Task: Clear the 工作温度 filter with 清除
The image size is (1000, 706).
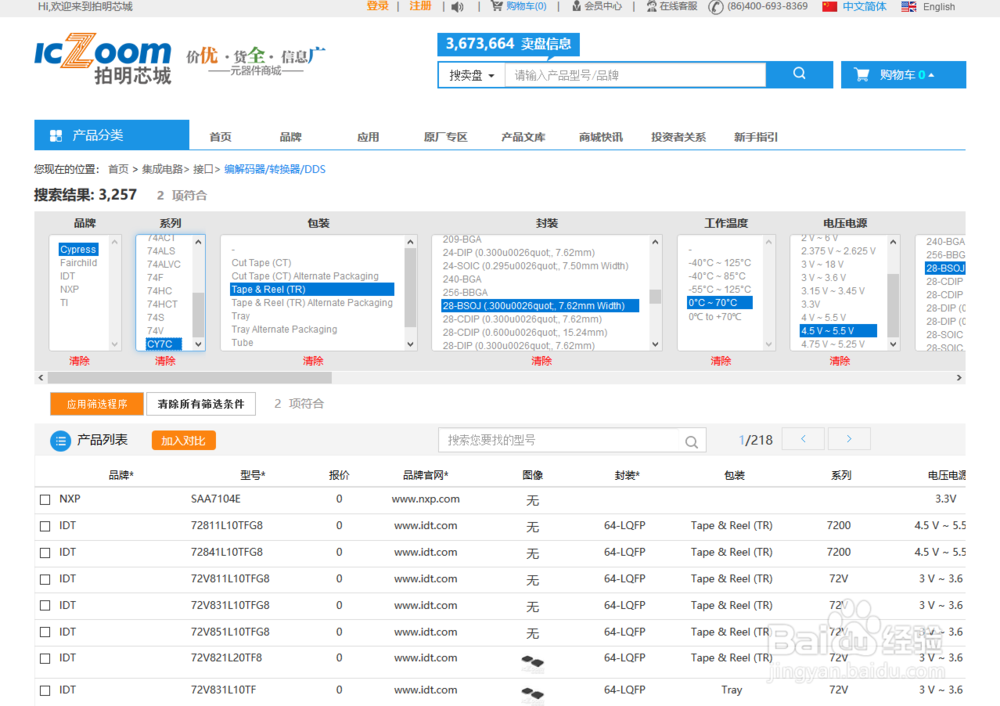Action: 721,361
